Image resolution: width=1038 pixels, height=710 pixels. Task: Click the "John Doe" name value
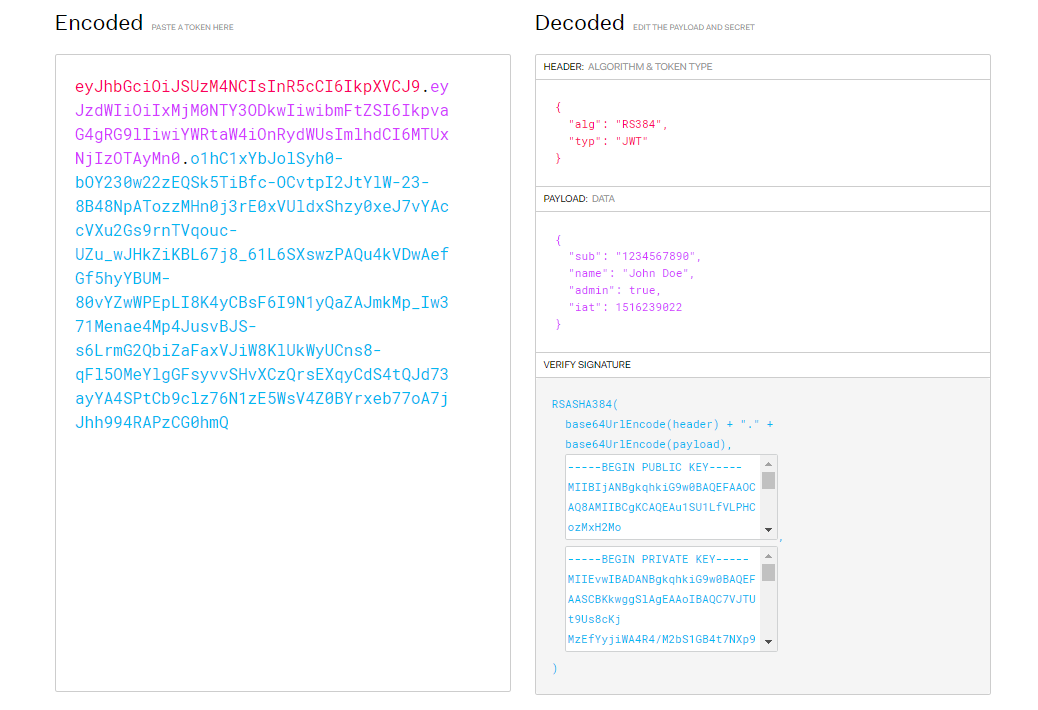(658, 273)
